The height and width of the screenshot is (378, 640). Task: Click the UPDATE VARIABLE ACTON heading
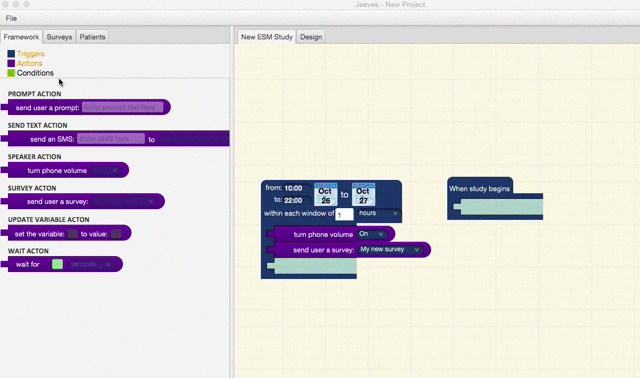pyautogui.click(x=49, y=220)
